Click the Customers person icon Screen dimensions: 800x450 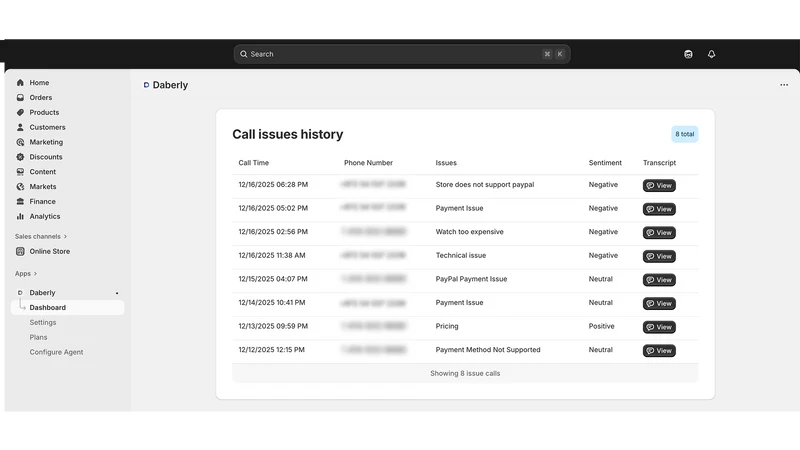(20, 127)
